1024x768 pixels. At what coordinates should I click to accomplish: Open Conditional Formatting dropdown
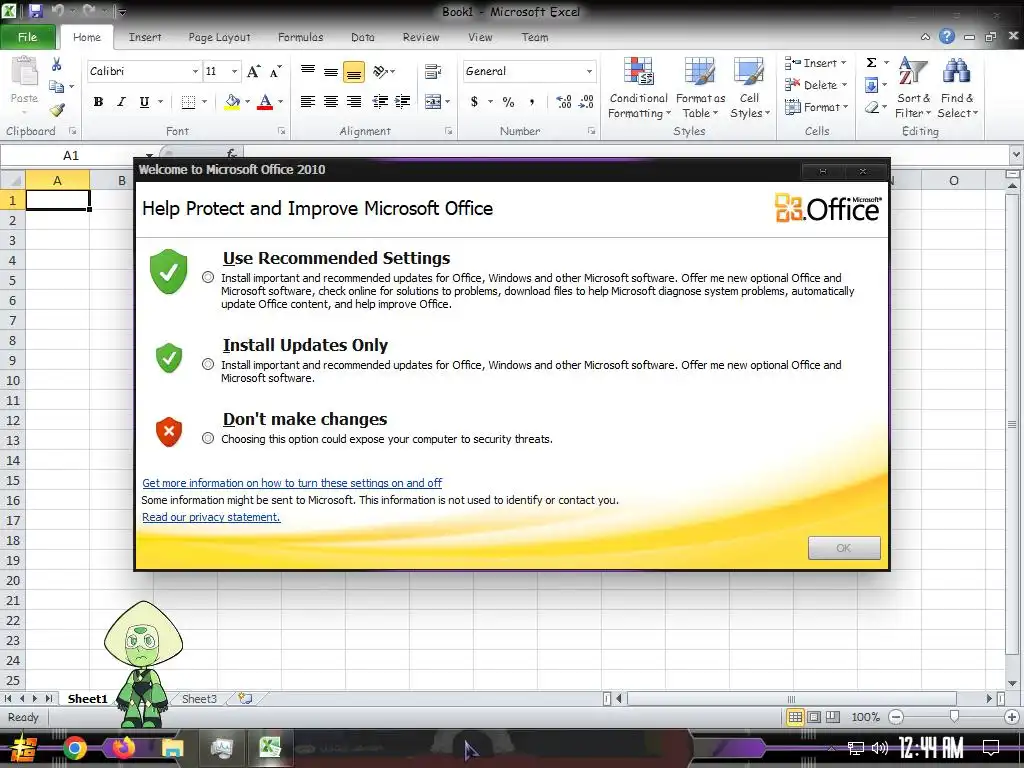tap(639, 88)
